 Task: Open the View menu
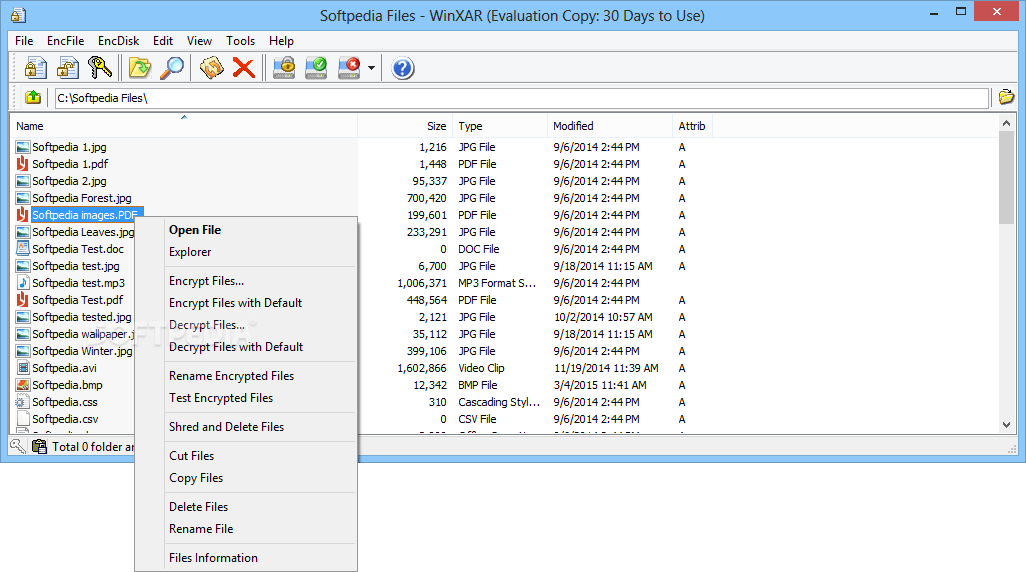coord(199,41)
